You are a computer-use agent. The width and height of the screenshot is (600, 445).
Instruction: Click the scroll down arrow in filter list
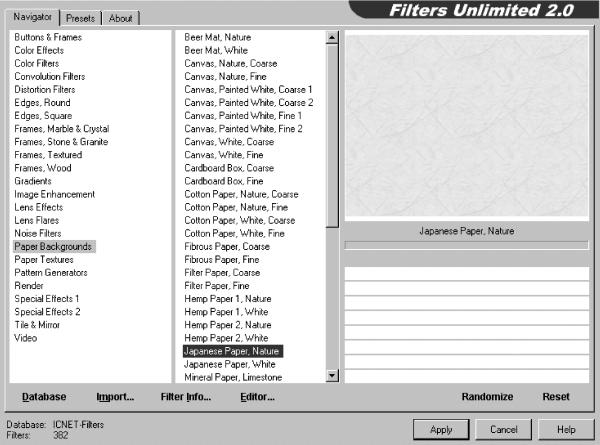(x=332, y=375)
